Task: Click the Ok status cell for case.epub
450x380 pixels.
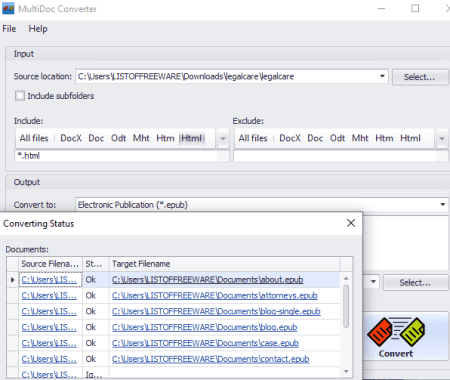Action: click(x=96, y=343)
